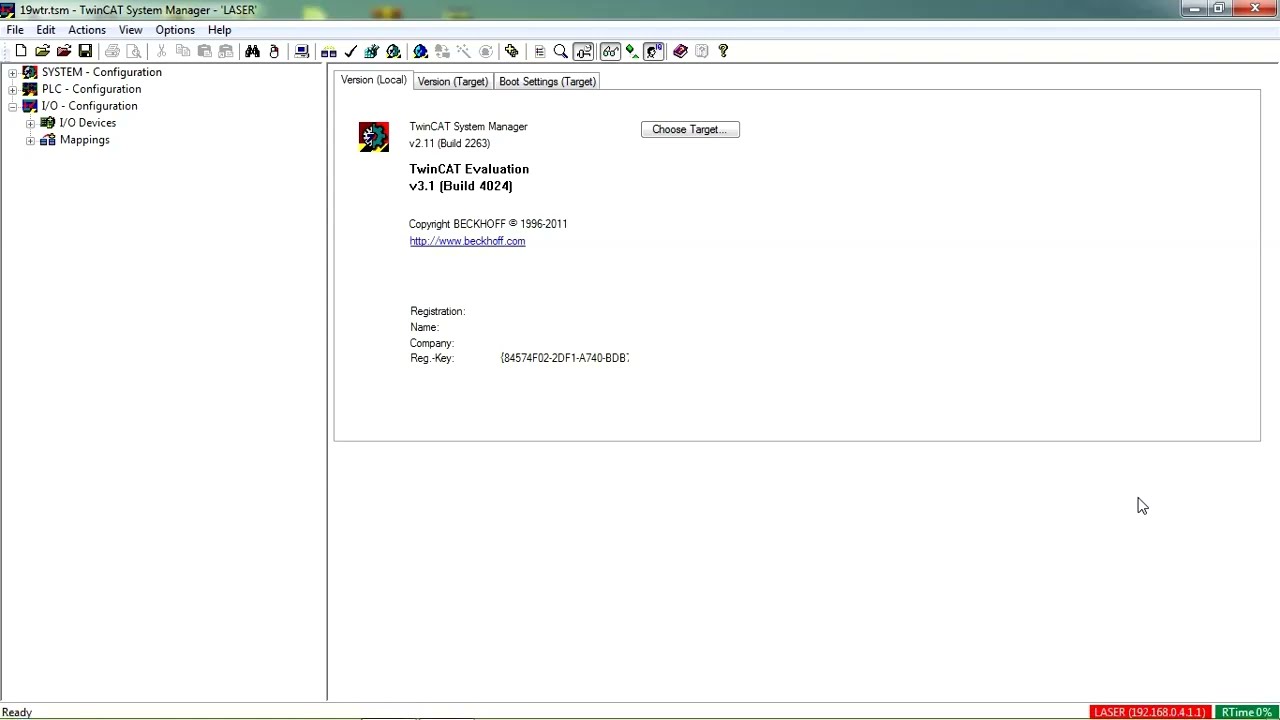1280x720 pixels.
Task: Click the magnifying glass toolbar icon
Action: click(x=561, y=51)
